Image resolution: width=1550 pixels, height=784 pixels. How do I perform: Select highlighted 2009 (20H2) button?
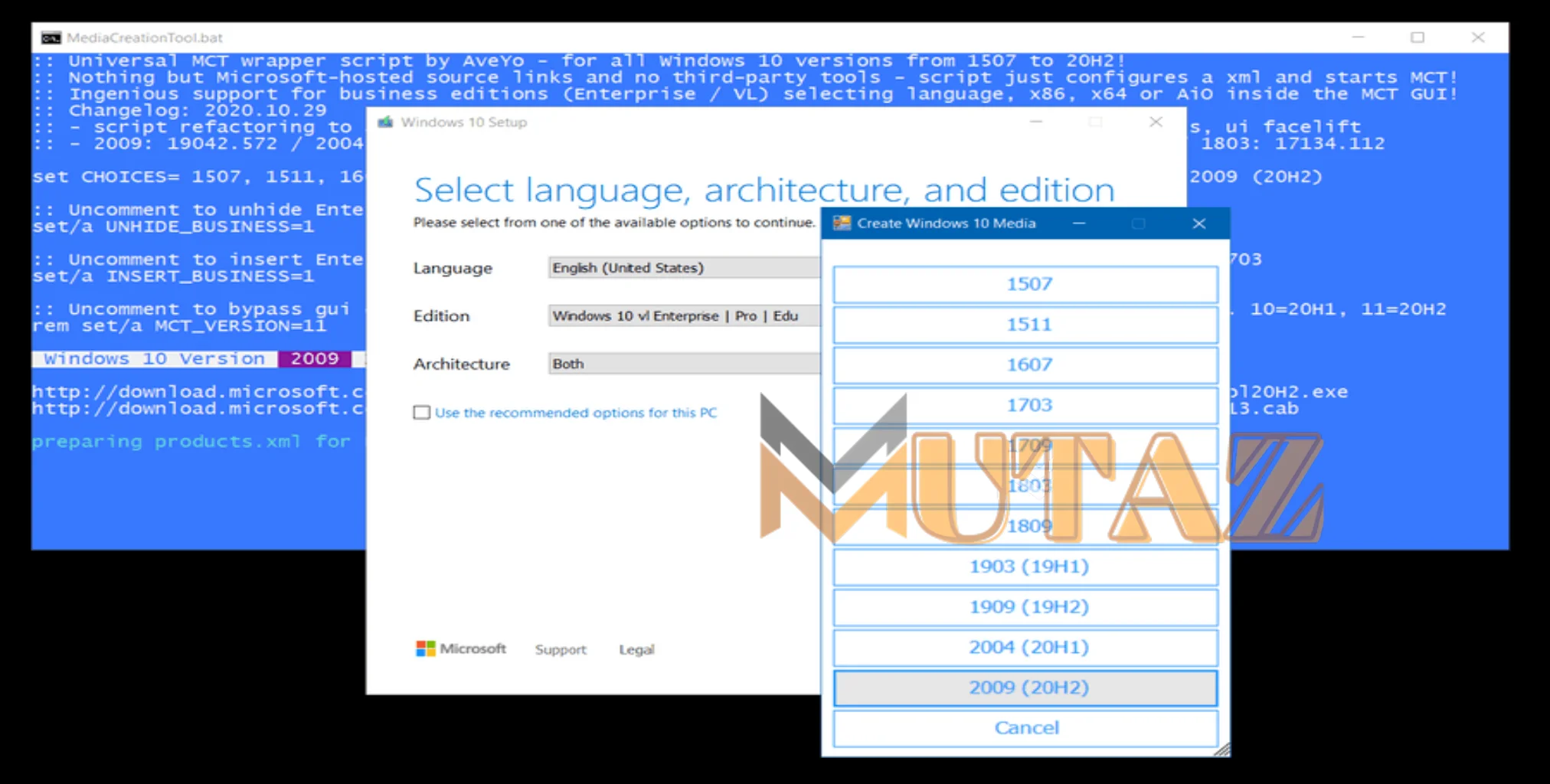pyautogui.click(x=1025, y=688)
